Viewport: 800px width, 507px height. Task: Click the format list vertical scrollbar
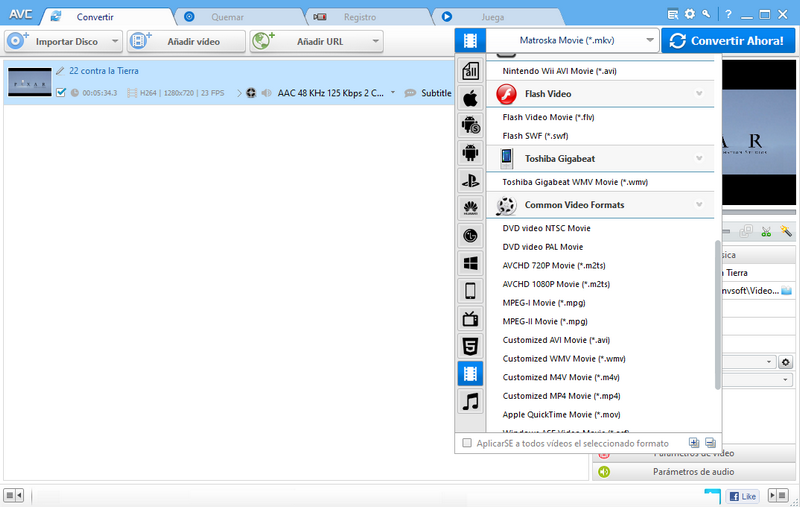pos(717,315)
